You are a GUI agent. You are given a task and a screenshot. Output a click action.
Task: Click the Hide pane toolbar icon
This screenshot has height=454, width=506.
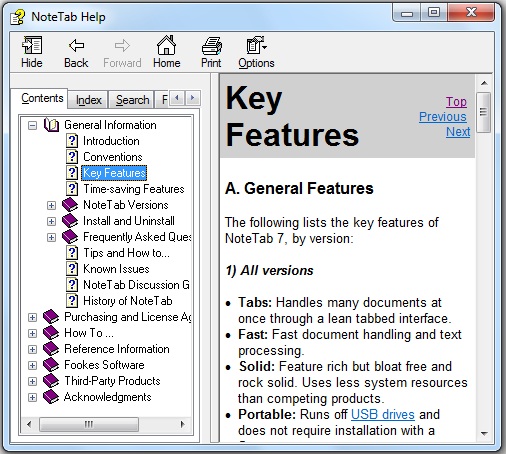pos(32,45)
